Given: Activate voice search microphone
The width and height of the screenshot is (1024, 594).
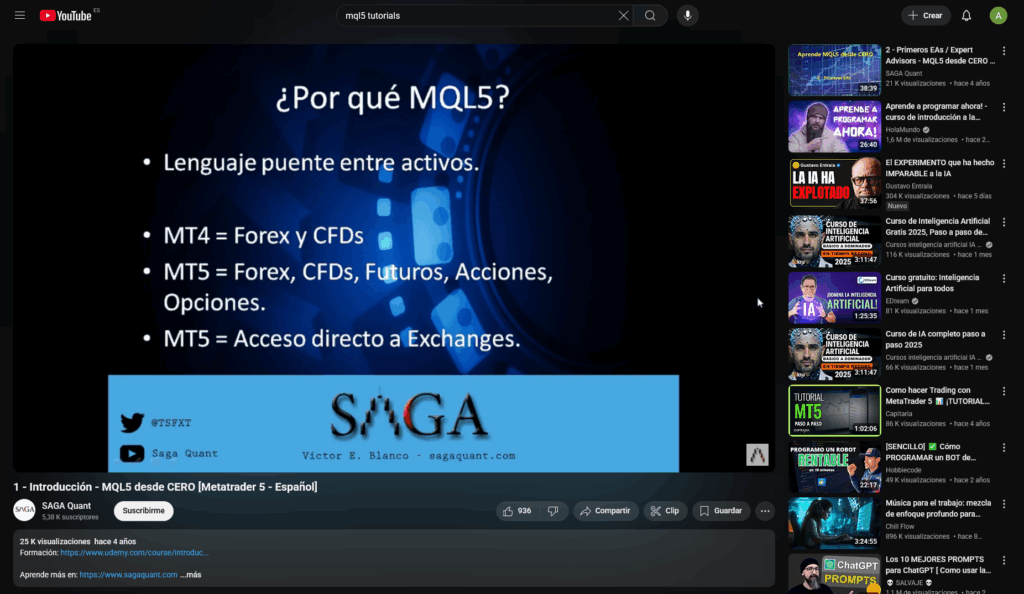Looking at the screenshot, I should pos(687,16).
